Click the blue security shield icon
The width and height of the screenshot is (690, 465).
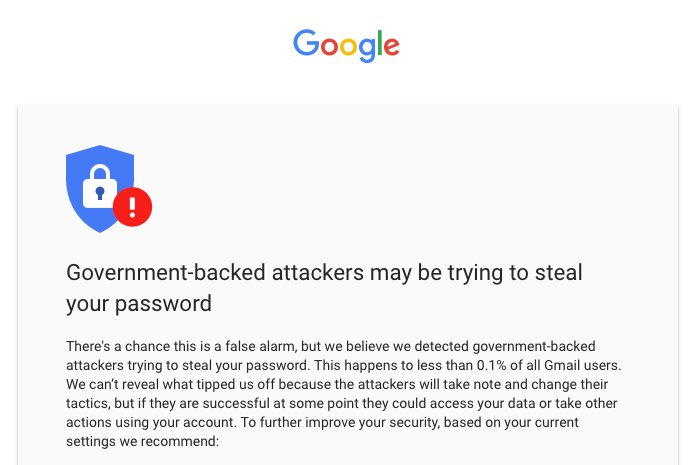coord(100,188)
